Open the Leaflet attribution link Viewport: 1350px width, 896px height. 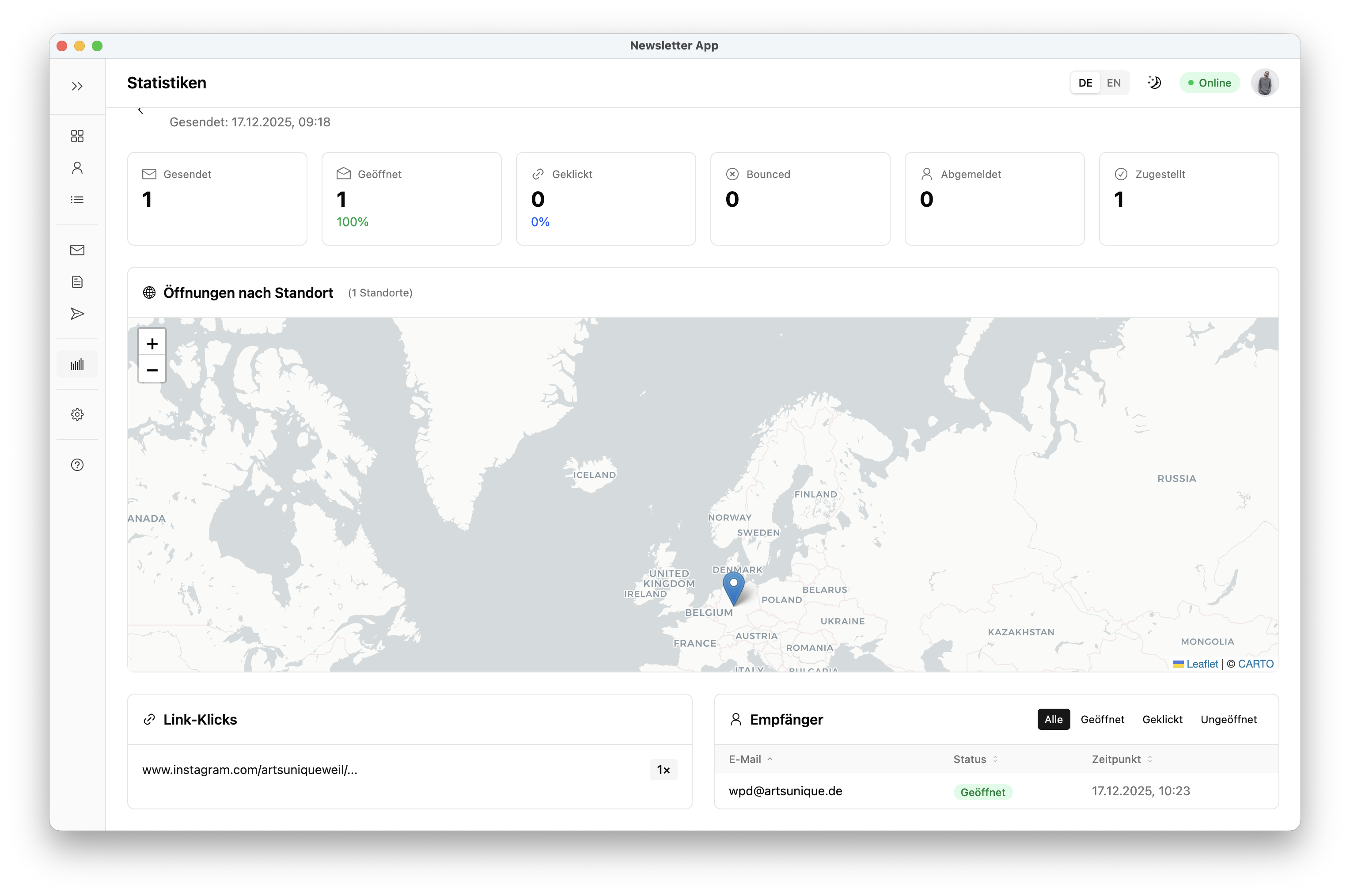coord(1202,664)
